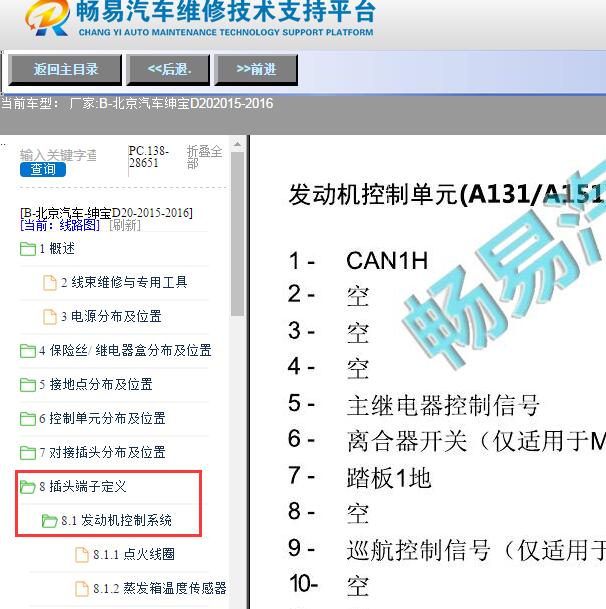This screenshot has height=609, width=606.
Task: Click the folder icon beside 1 概述
Action: tap(28, 249)
